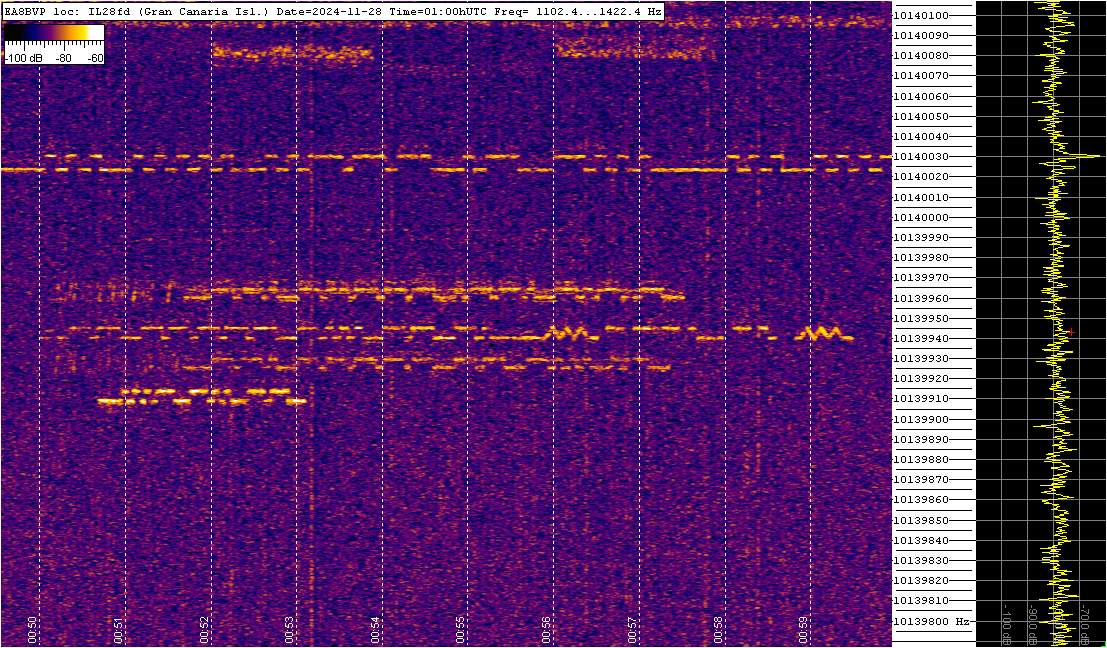
Task: Click the 10139810 frequency scale label
Action: [x=921, y=601]
